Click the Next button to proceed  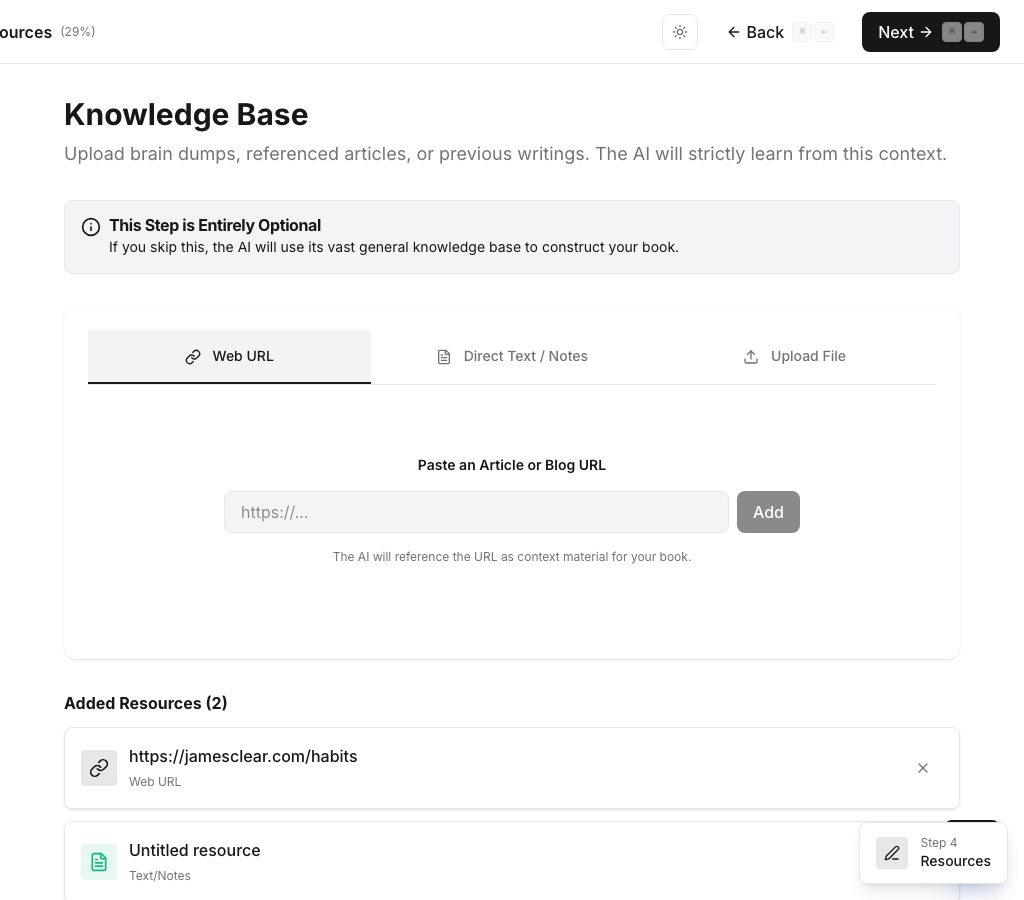[896, 32]
